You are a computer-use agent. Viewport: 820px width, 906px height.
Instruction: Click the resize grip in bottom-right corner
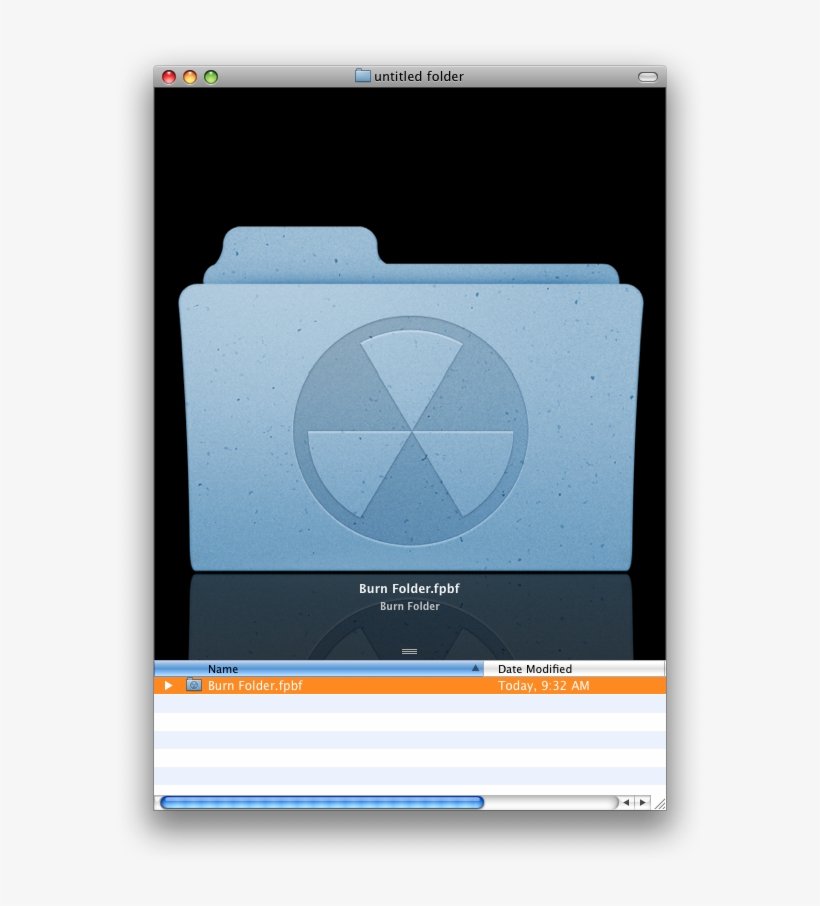pyautogui.click(x=660, y=801)
